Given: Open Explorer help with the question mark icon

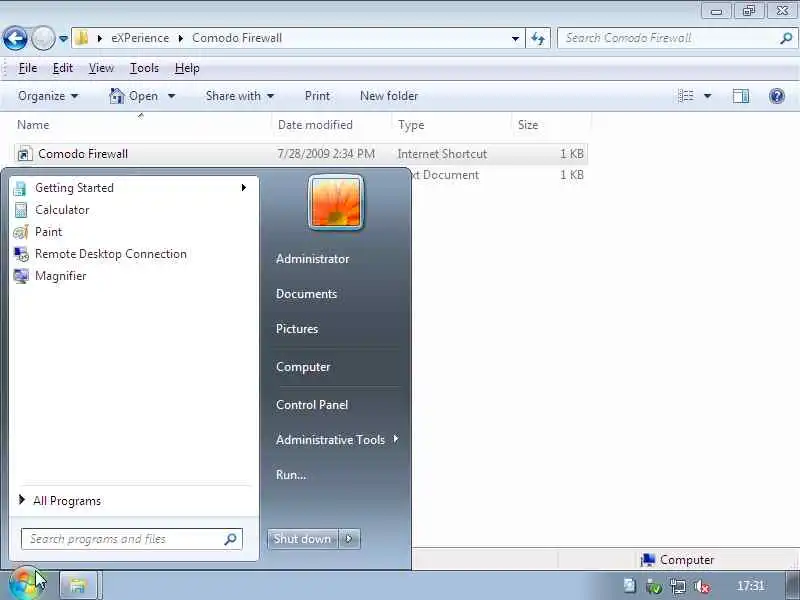Looking at the screenshot, I should pos(777,96).
